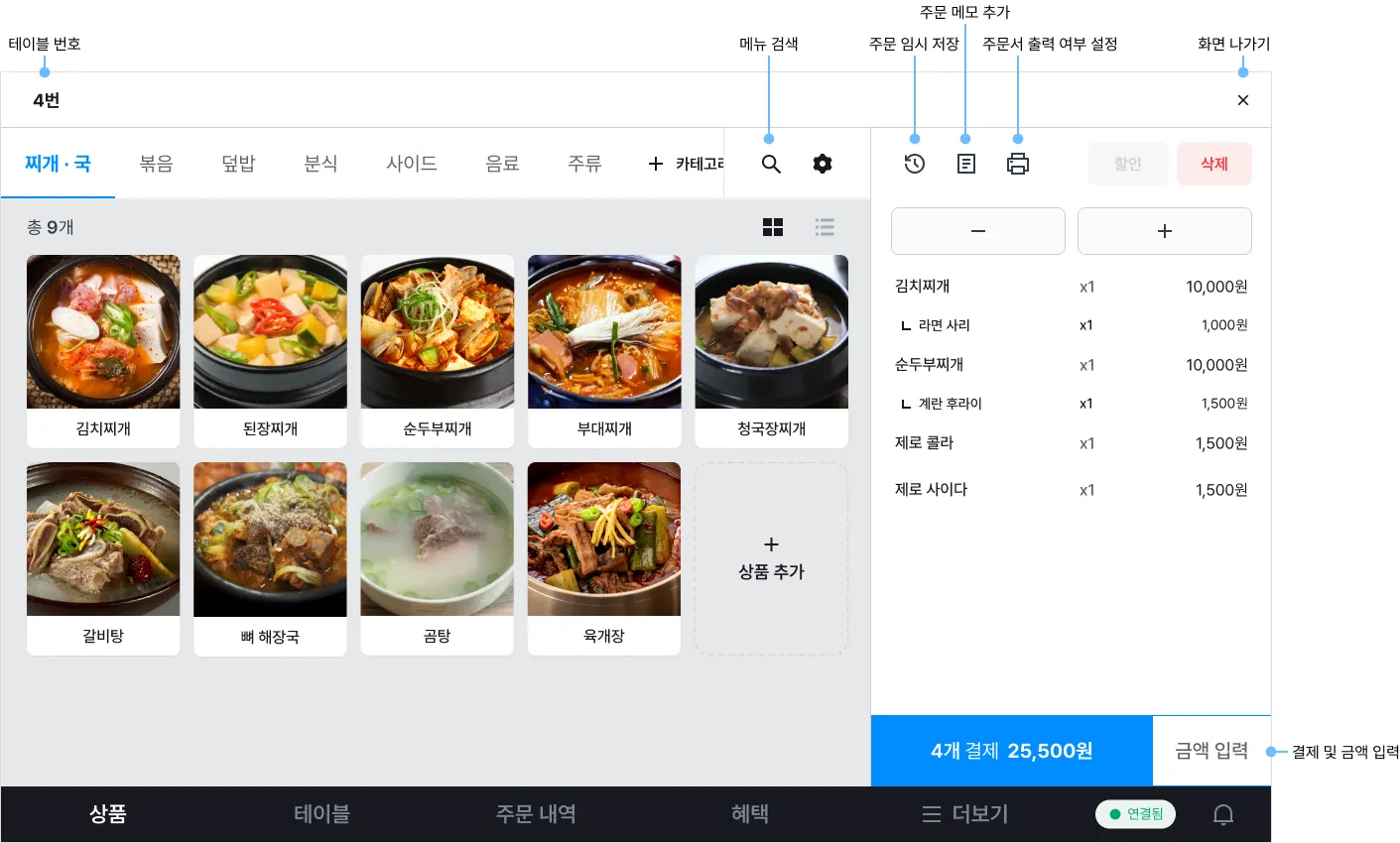1400x843 pixels.
Task: Switch to the 볶음 category tab
Action: pos(157,164)
